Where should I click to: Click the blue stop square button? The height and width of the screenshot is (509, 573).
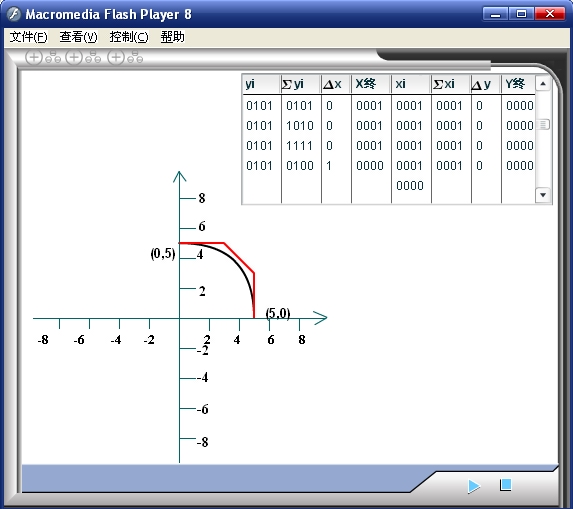click(x=506, y=485)
